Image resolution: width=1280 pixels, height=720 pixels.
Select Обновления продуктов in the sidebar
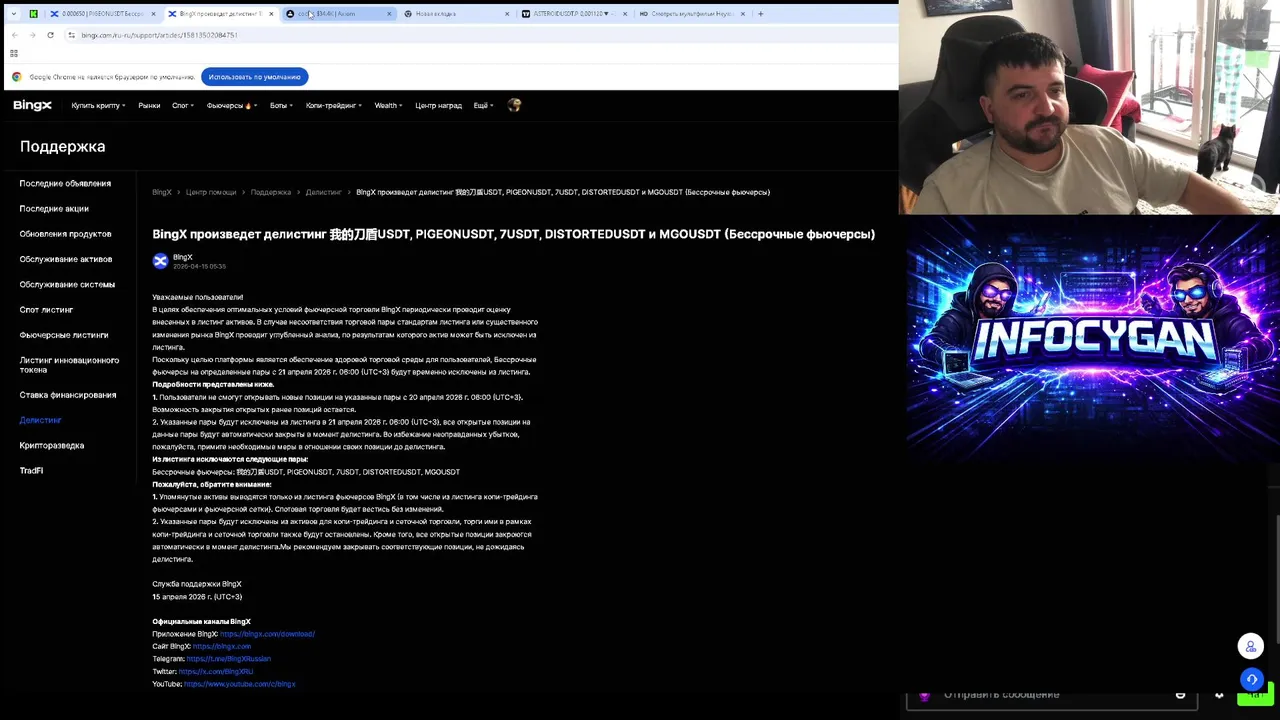(x=65, y=234)
